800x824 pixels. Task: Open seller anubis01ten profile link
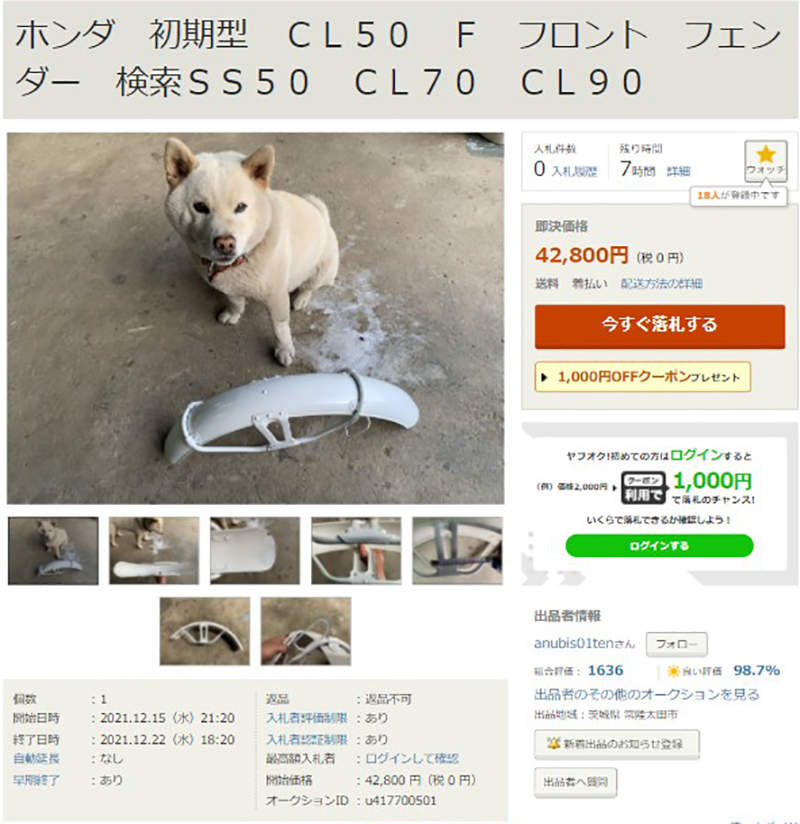584,643
